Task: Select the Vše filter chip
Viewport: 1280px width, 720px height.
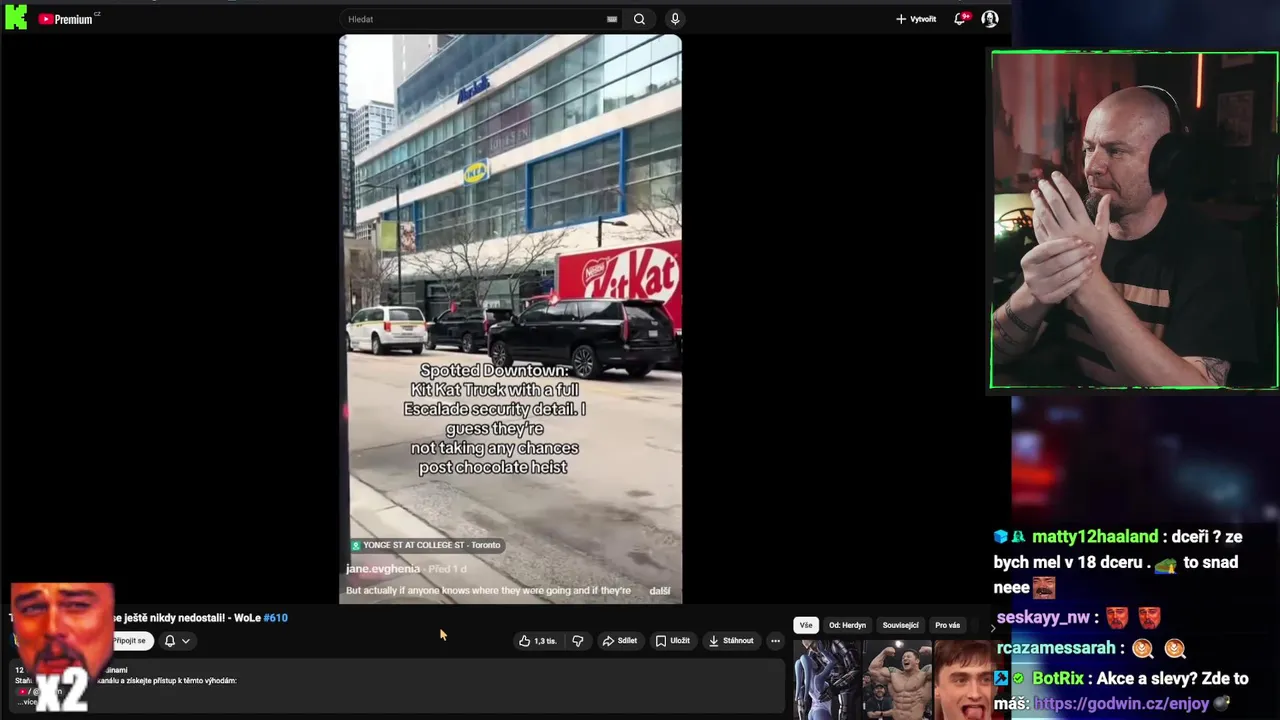Action: click(806, 625)
